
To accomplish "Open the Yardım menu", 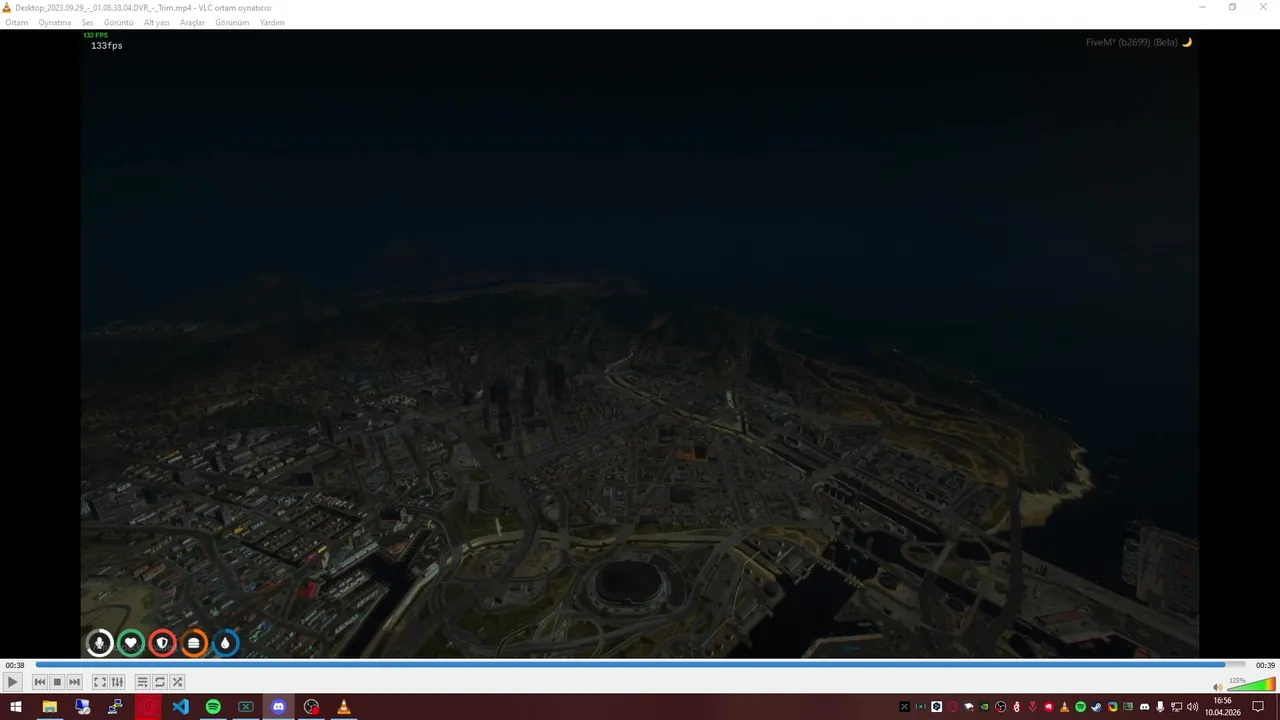I will (x=272, y=22).
